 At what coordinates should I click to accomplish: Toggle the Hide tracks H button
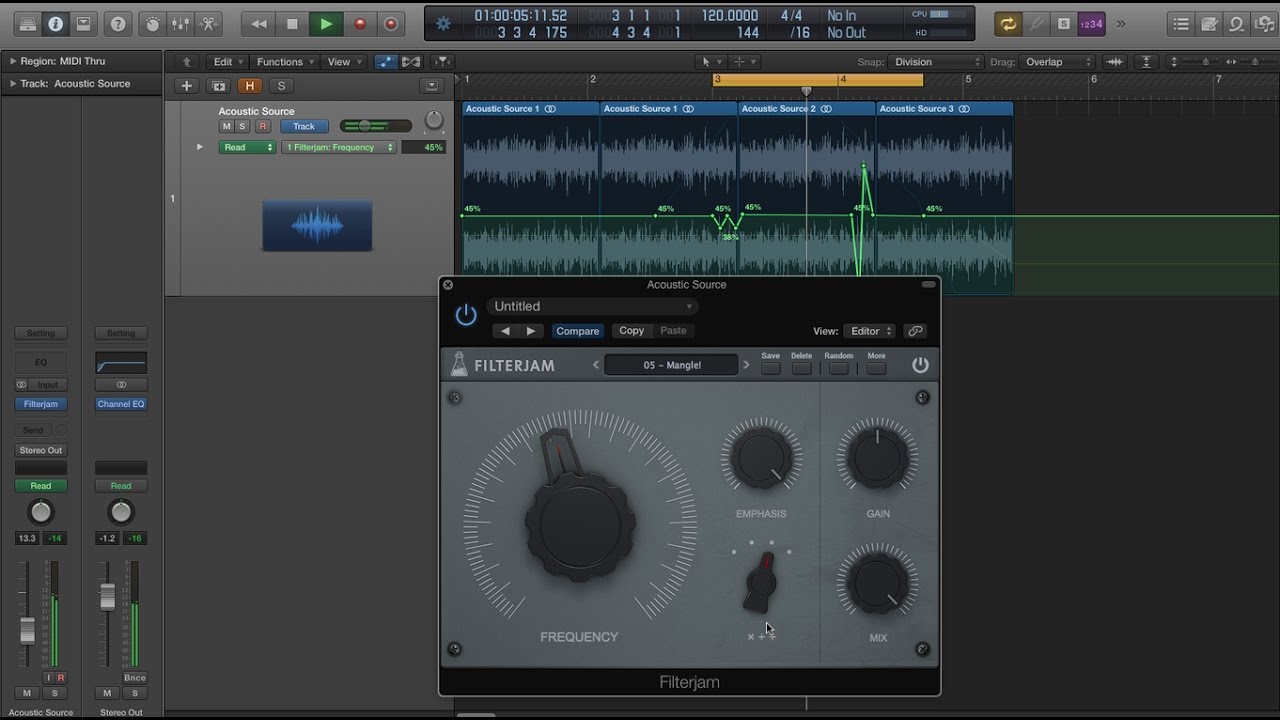250,86
